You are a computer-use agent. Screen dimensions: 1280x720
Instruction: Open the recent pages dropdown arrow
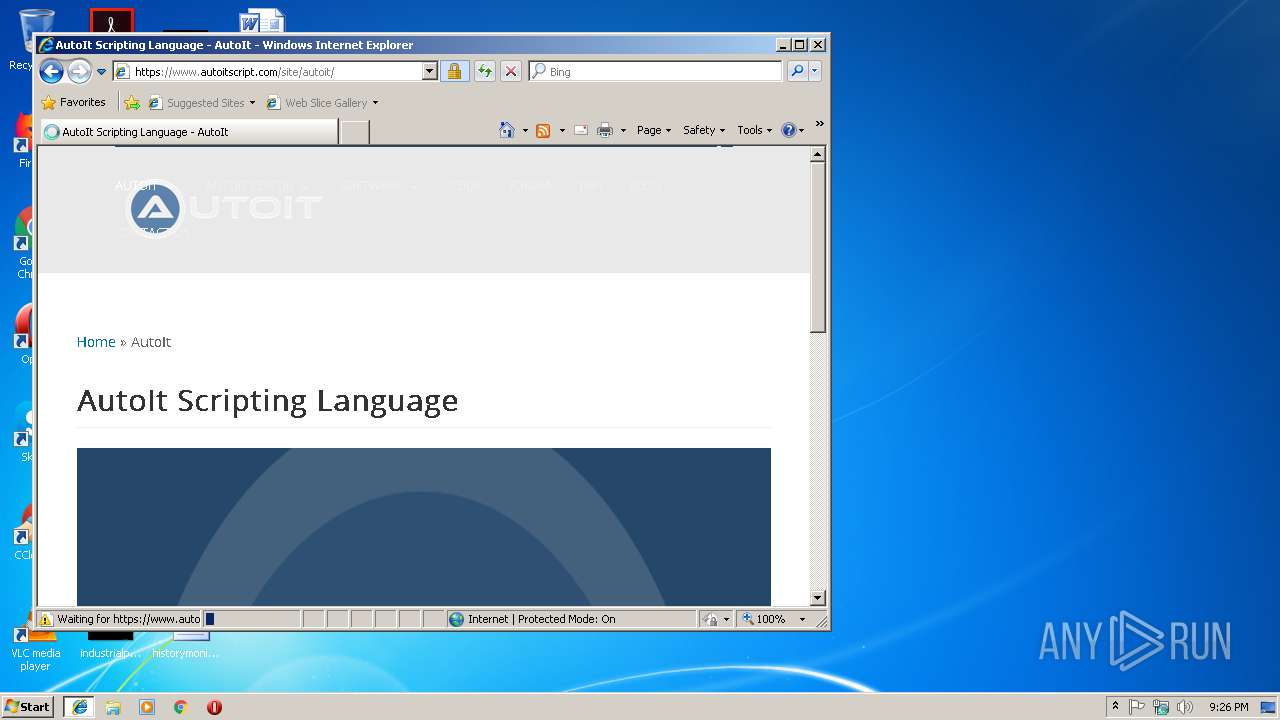(101, 72)
